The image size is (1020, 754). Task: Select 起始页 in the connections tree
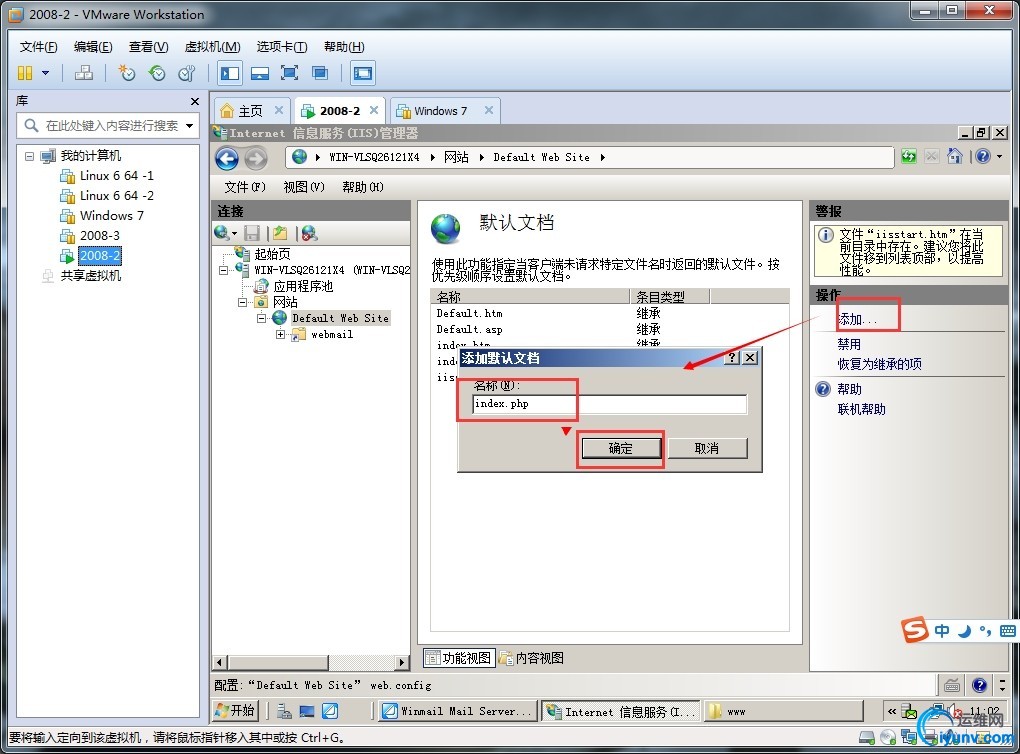272,254
